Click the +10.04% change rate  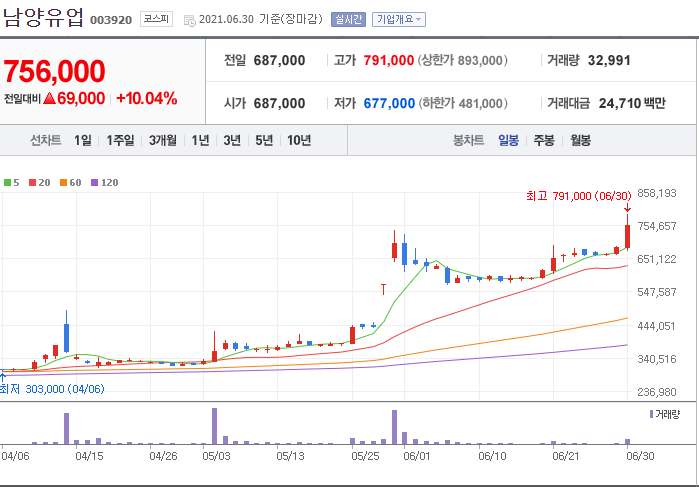147,98
